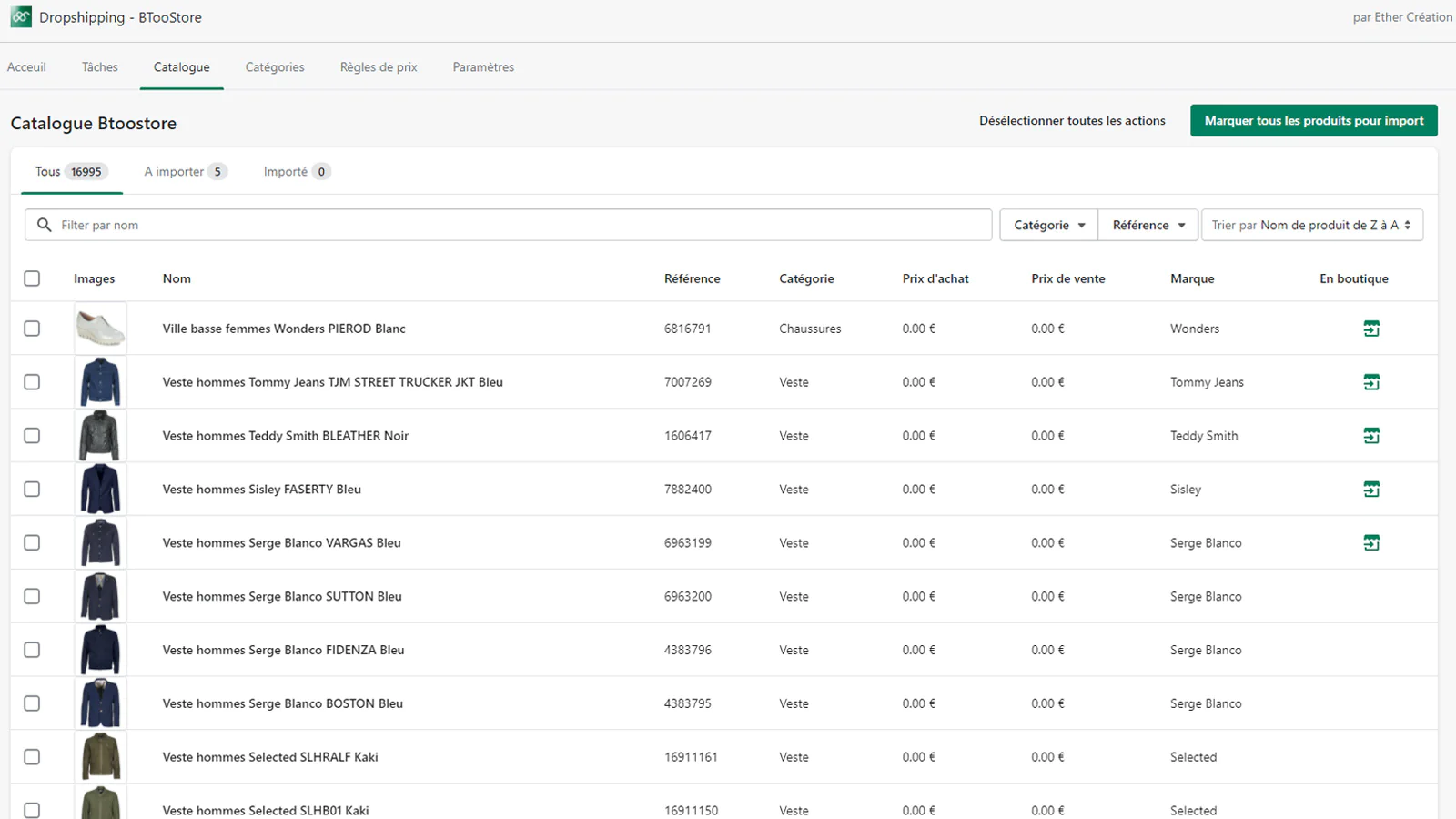1456x819 pixels.
Task: Click Marquer tous les produits pour import
Action: (1313, 121)
